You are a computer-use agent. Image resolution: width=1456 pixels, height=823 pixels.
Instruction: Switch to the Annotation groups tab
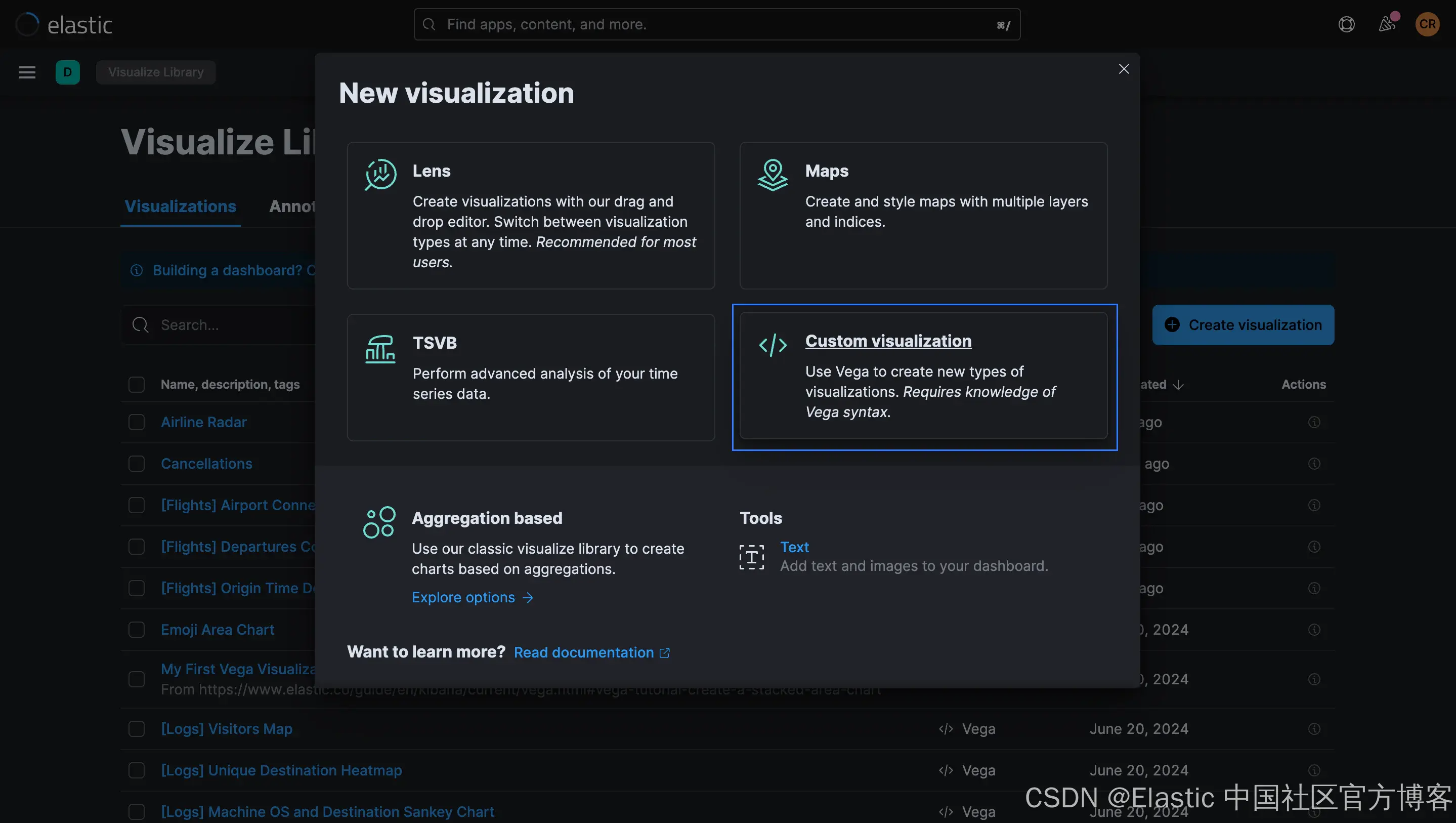pos(291,207)
